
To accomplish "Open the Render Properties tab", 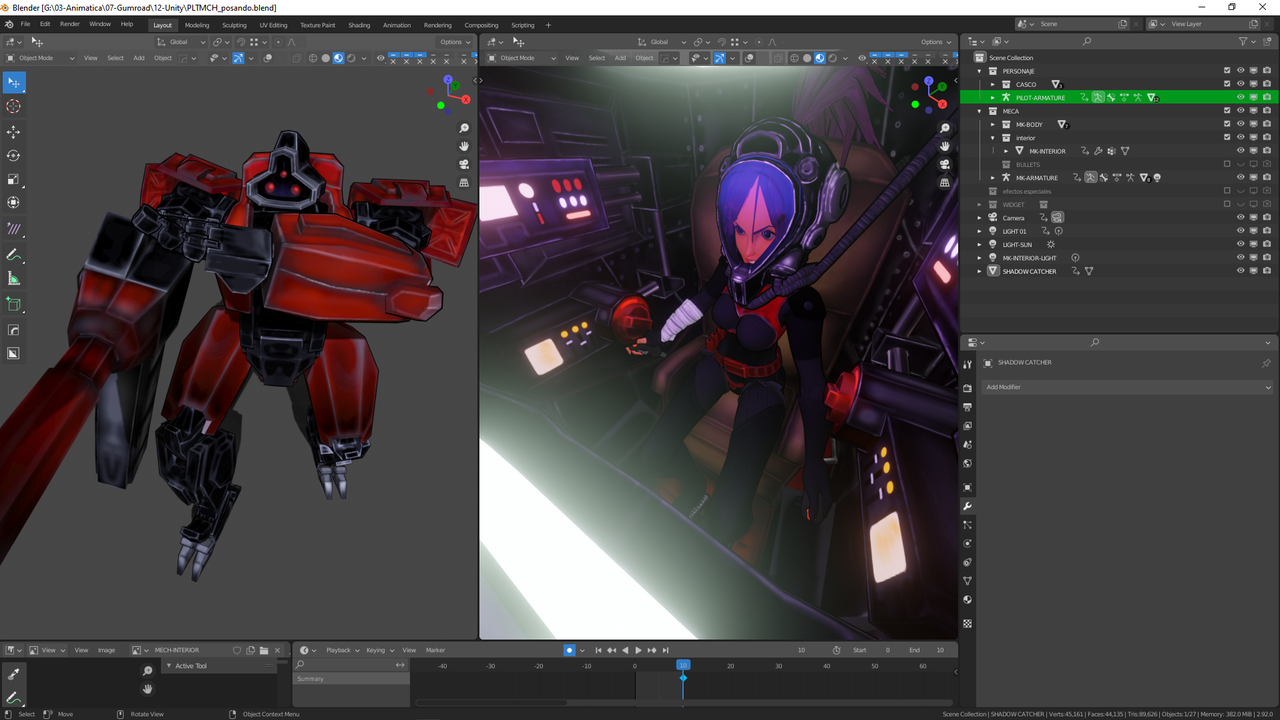I will 966,386.
